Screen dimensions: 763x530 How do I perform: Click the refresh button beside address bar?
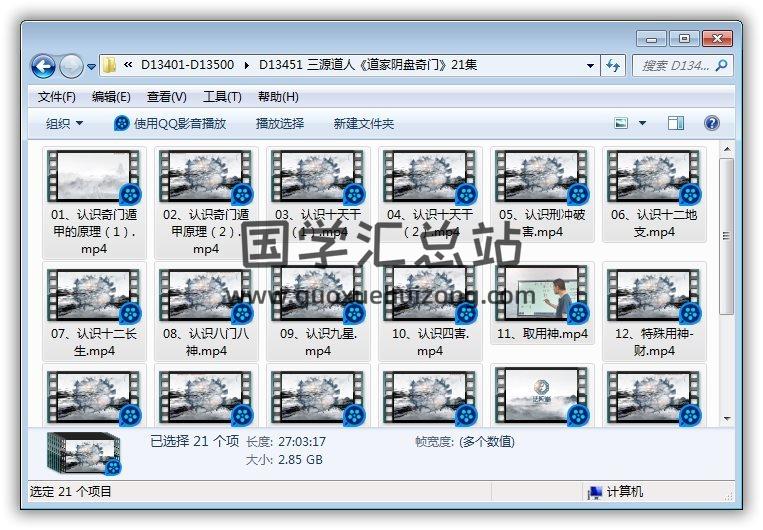(x=613, y=66)
